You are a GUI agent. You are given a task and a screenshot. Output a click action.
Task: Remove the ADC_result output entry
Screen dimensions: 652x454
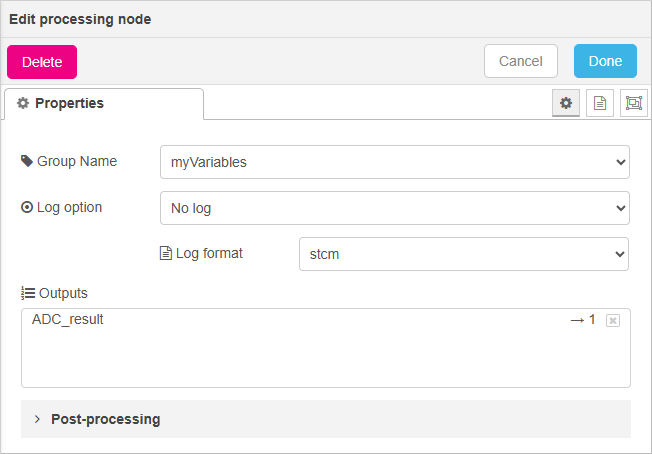click(613, 320)
